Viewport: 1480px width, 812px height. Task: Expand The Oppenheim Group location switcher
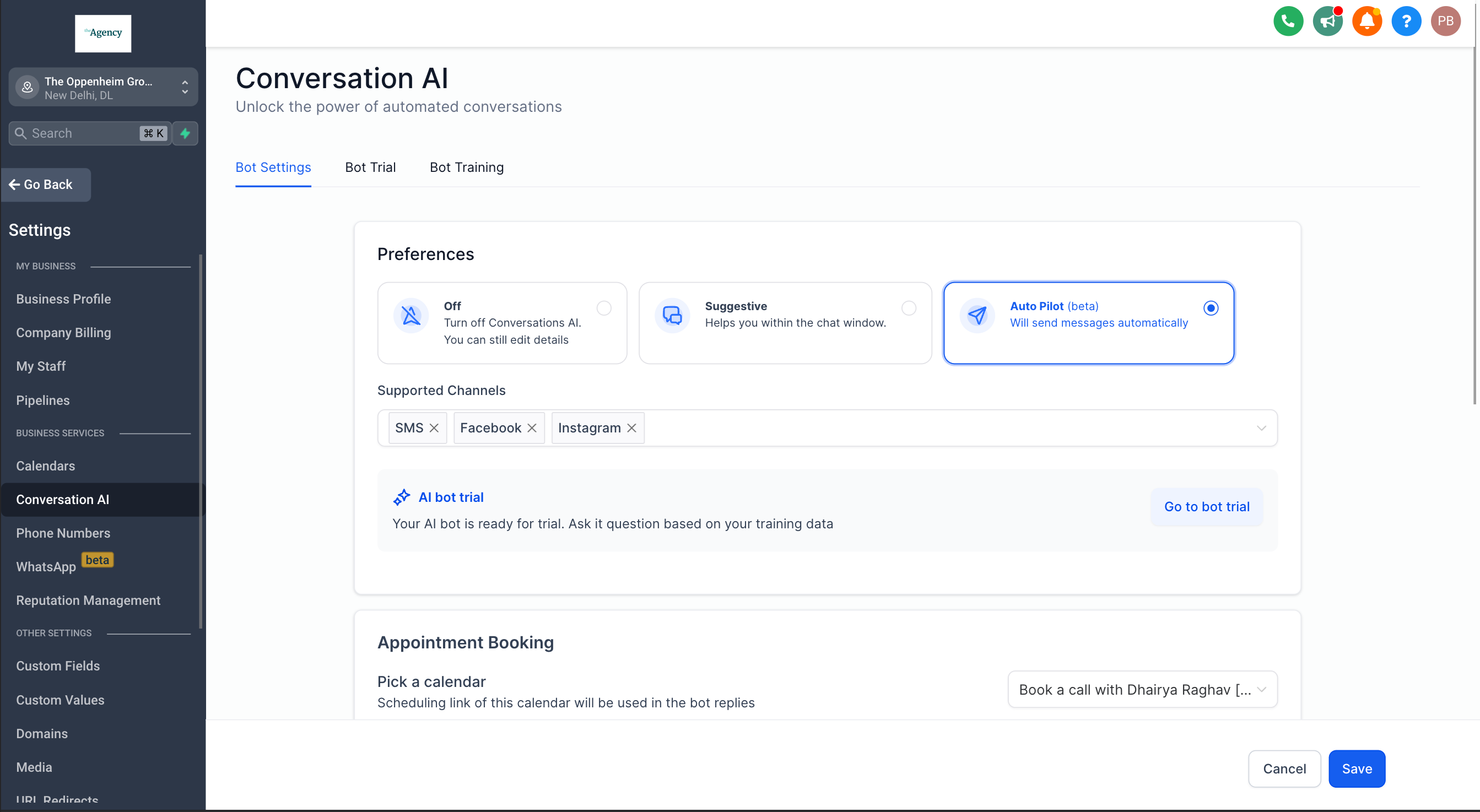pos(104,87)
